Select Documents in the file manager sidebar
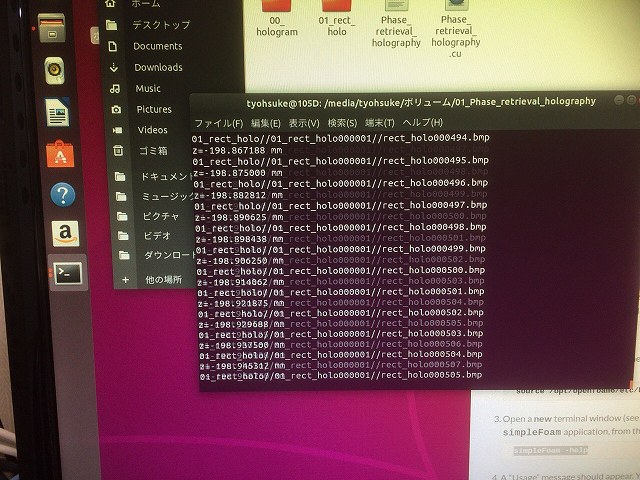640x480 pixels. click(157, 46)
